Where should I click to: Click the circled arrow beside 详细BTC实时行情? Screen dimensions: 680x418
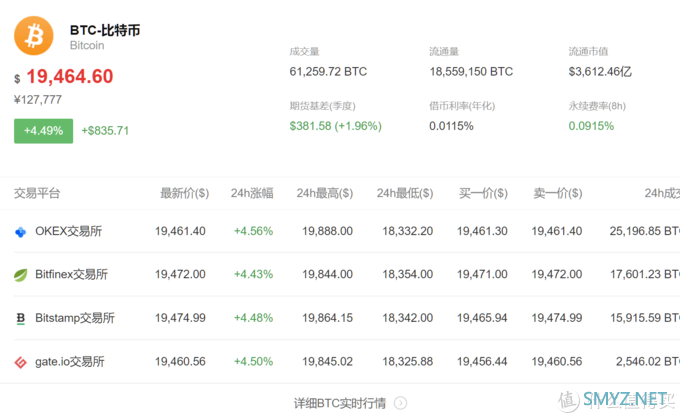(x=400, y=403)
